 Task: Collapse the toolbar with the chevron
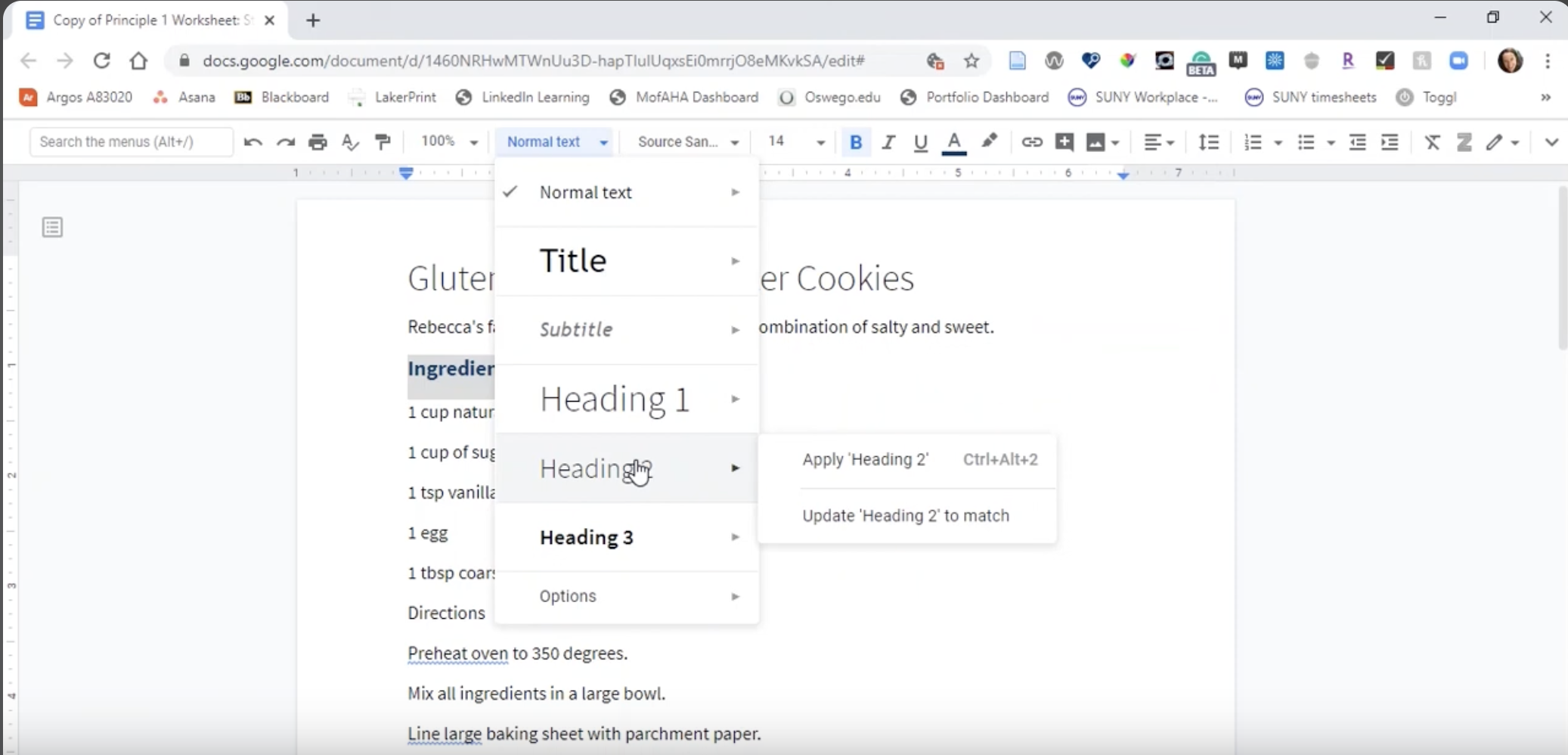(1551, 142)
